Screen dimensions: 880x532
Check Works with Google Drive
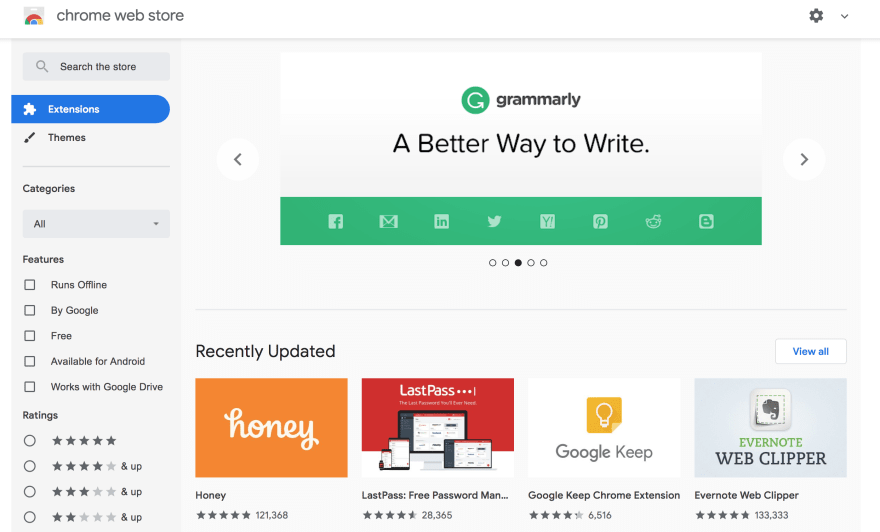click(30, 387)
